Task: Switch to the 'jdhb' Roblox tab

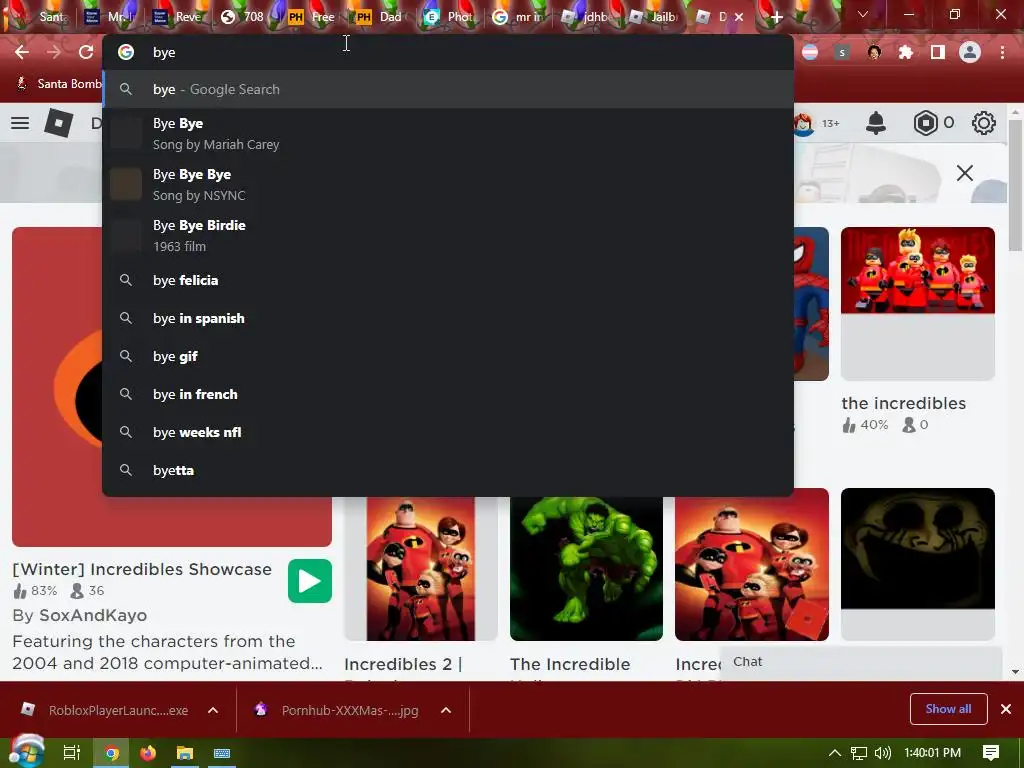Action: [586, 17]
